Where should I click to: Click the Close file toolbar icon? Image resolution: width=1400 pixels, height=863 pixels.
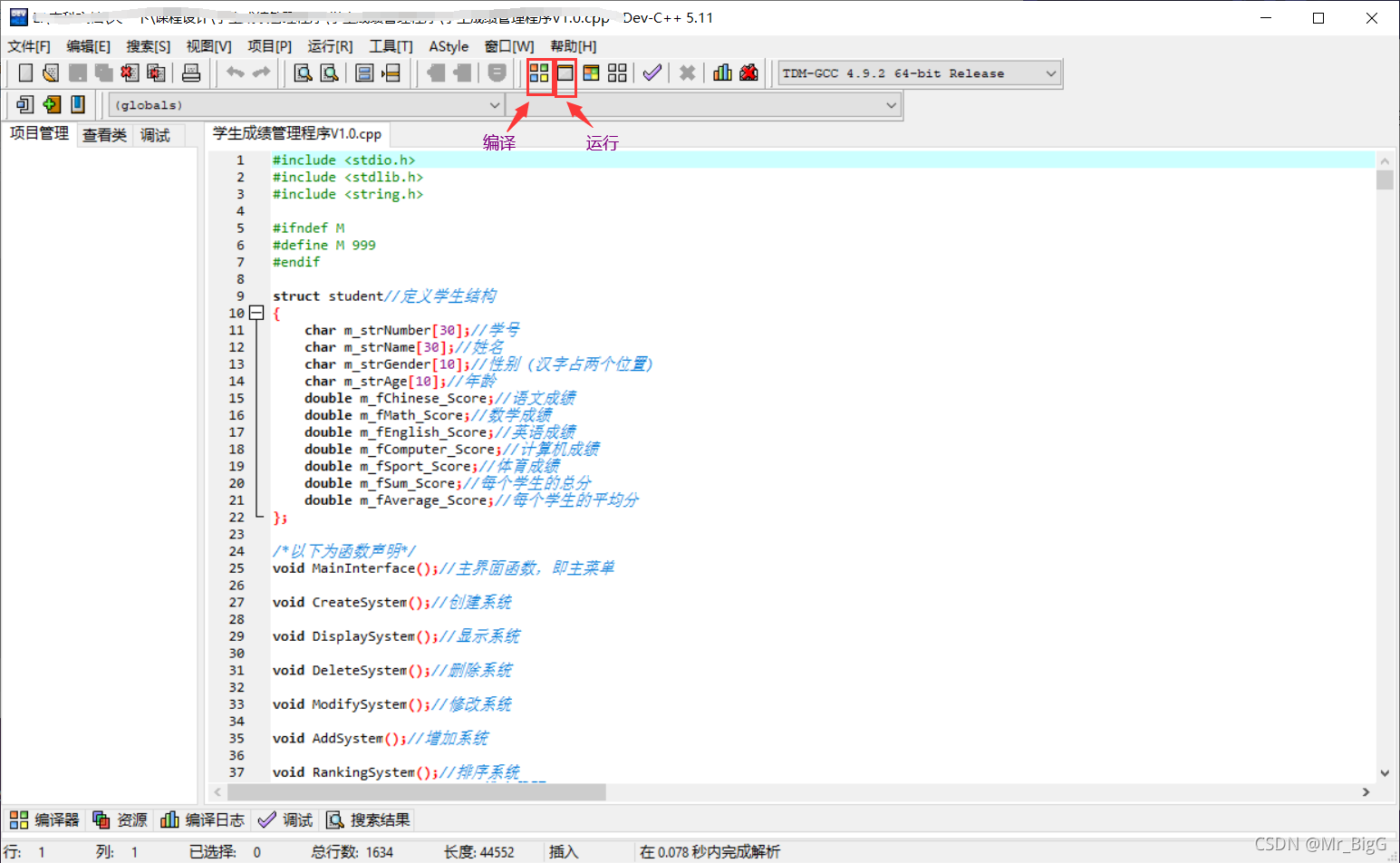pos(130,73)
